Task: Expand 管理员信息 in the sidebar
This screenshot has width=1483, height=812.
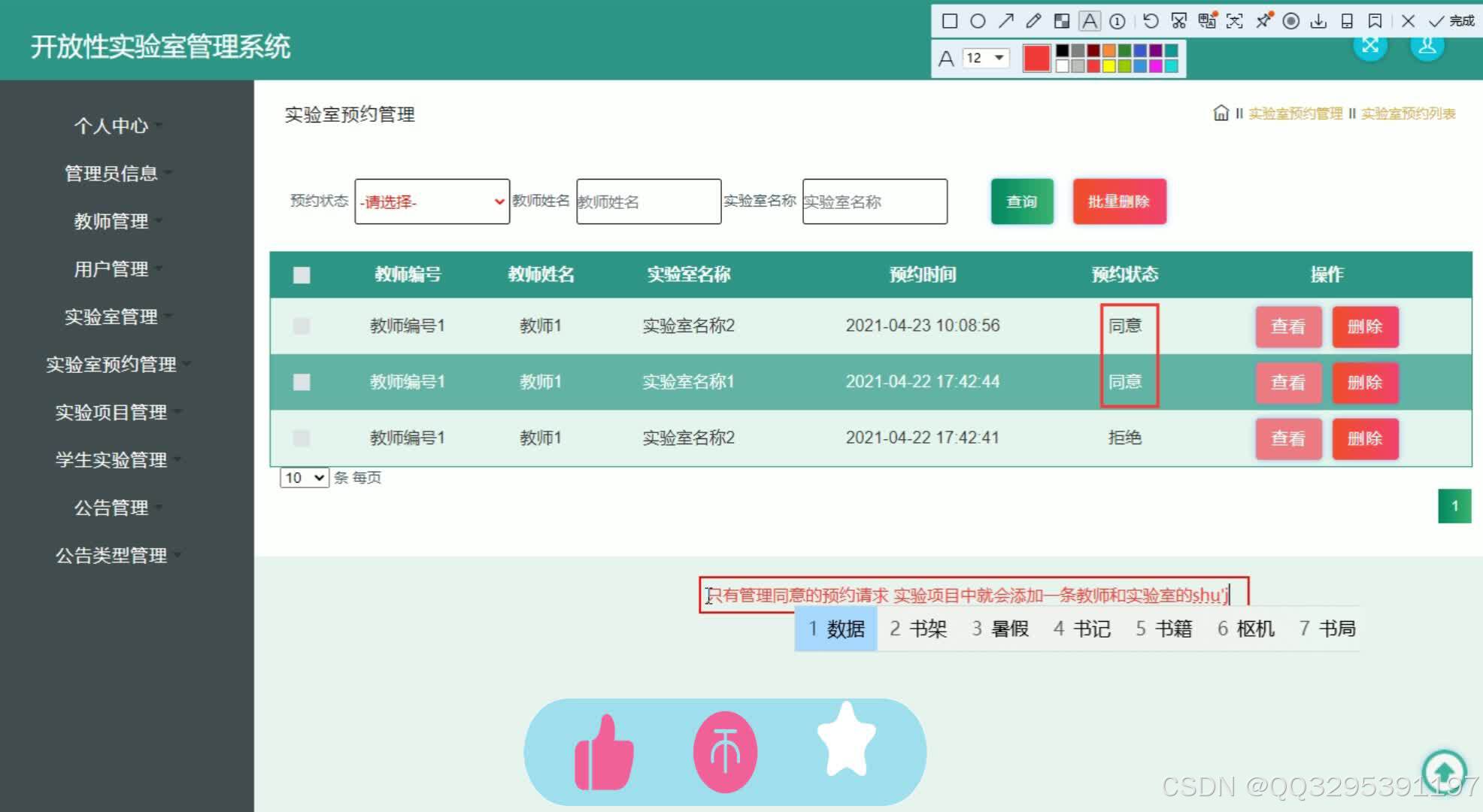Action: (x=111, y=174)
